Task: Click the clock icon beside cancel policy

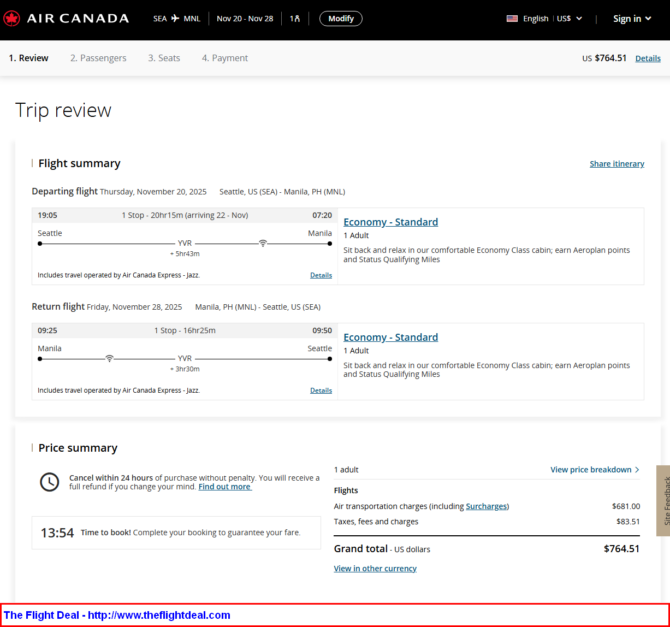Action: [x=50, y=482]
